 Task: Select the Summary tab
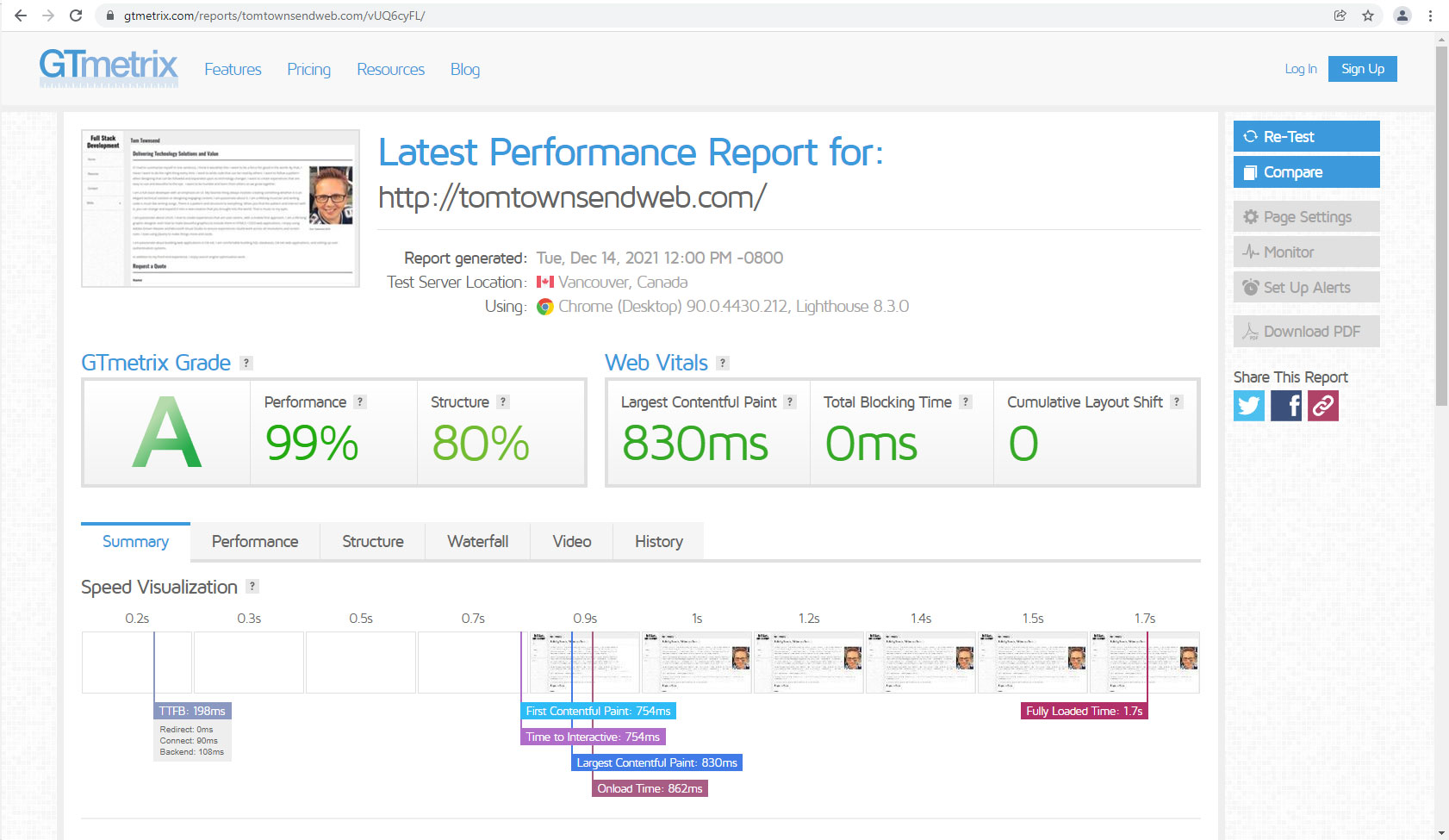[x=135, y=541]
